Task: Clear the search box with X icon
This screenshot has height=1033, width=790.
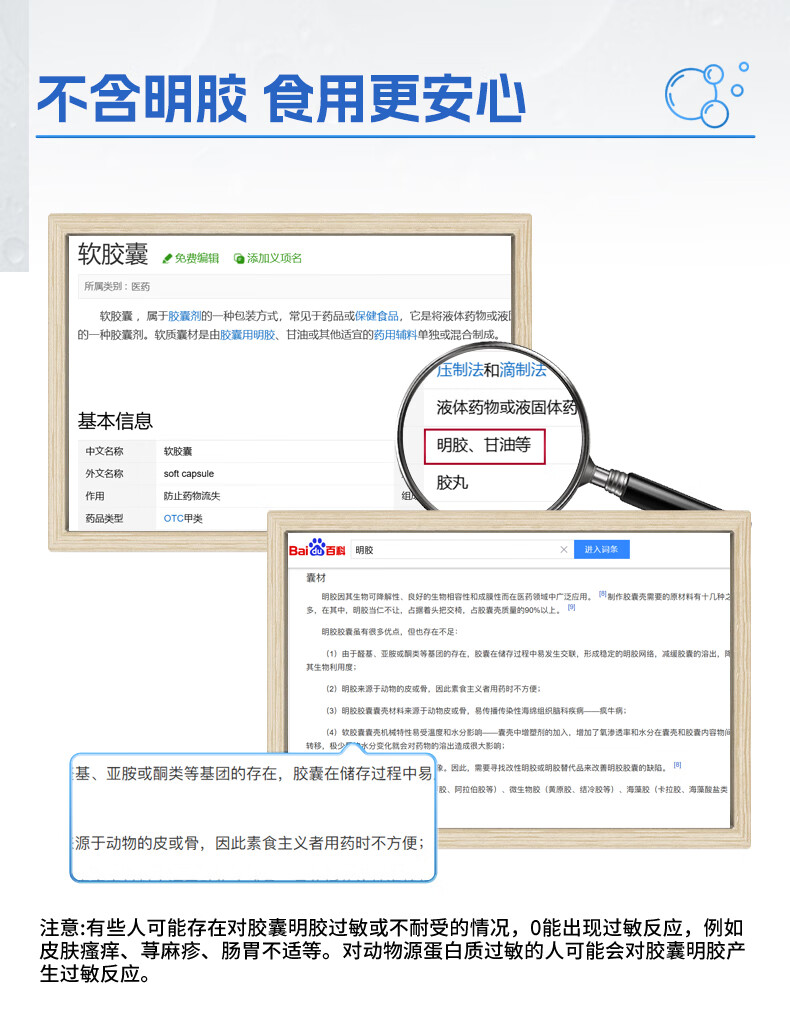Action: pos(563,549)
